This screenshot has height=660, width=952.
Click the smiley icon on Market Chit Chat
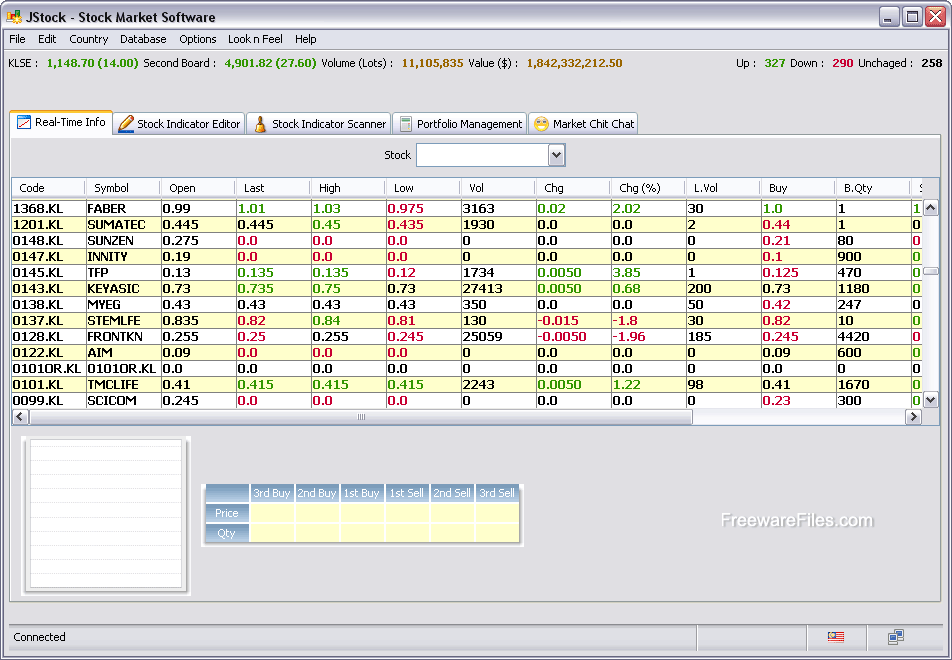pos(541,124)
